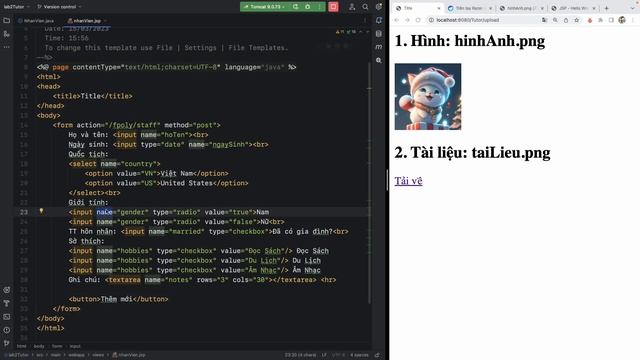Image resolution: width=640 pixels, height=360 pixels.
Task: Click the cursor position 23:20 in status bar
Action: click(300, 355)
